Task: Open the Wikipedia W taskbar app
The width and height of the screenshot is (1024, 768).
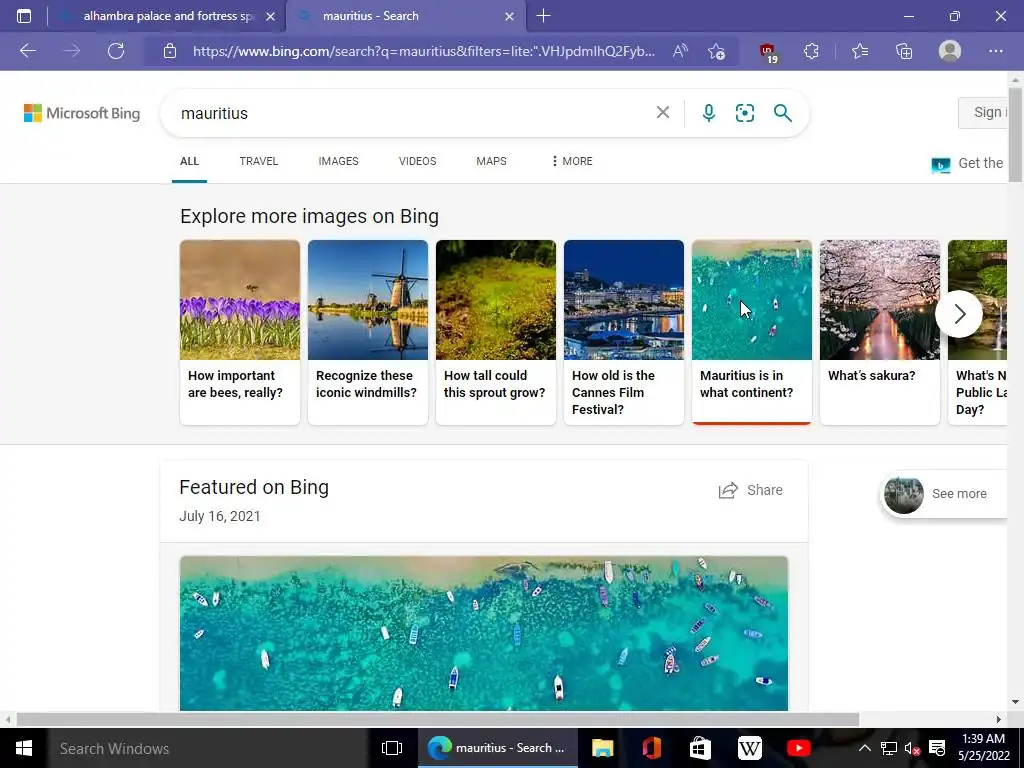Action: point(749,748)
